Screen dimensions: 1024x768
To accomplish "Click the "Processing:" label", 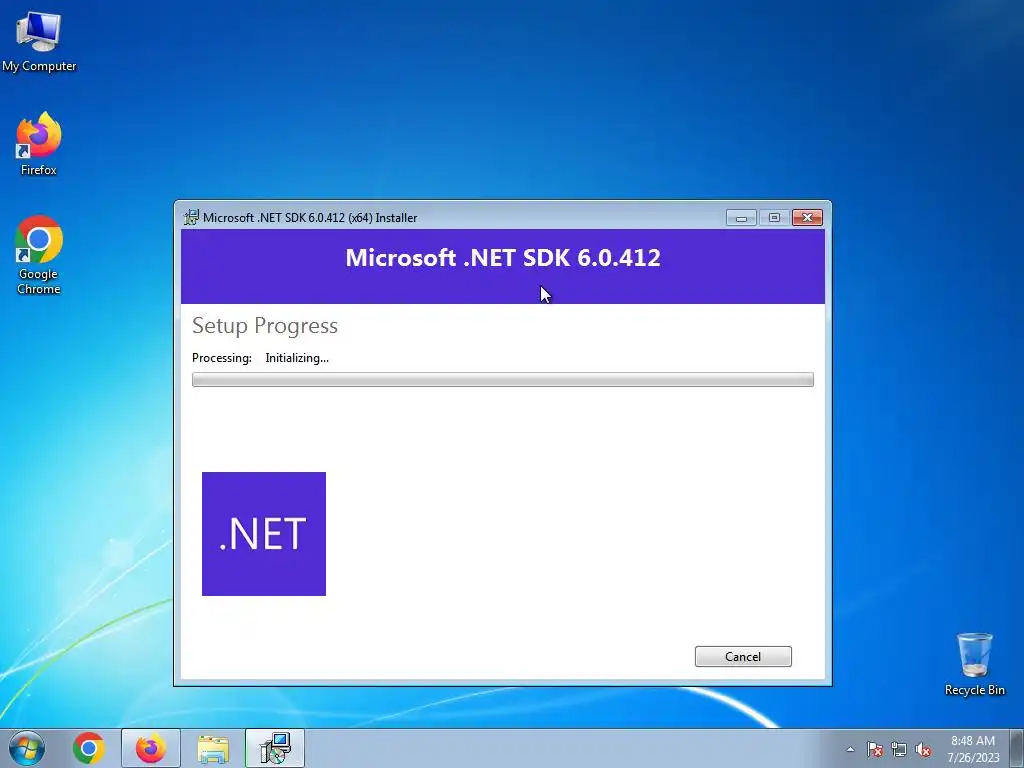I will point(222,358).
